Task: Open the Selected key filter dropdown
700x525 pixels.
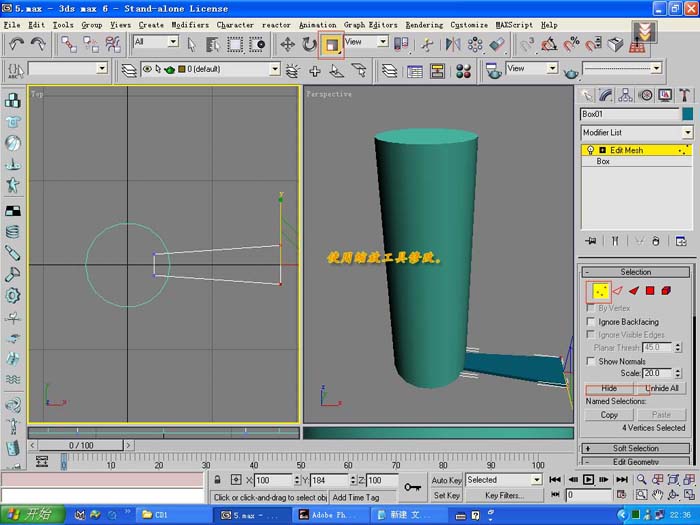Action: point(504,480)
